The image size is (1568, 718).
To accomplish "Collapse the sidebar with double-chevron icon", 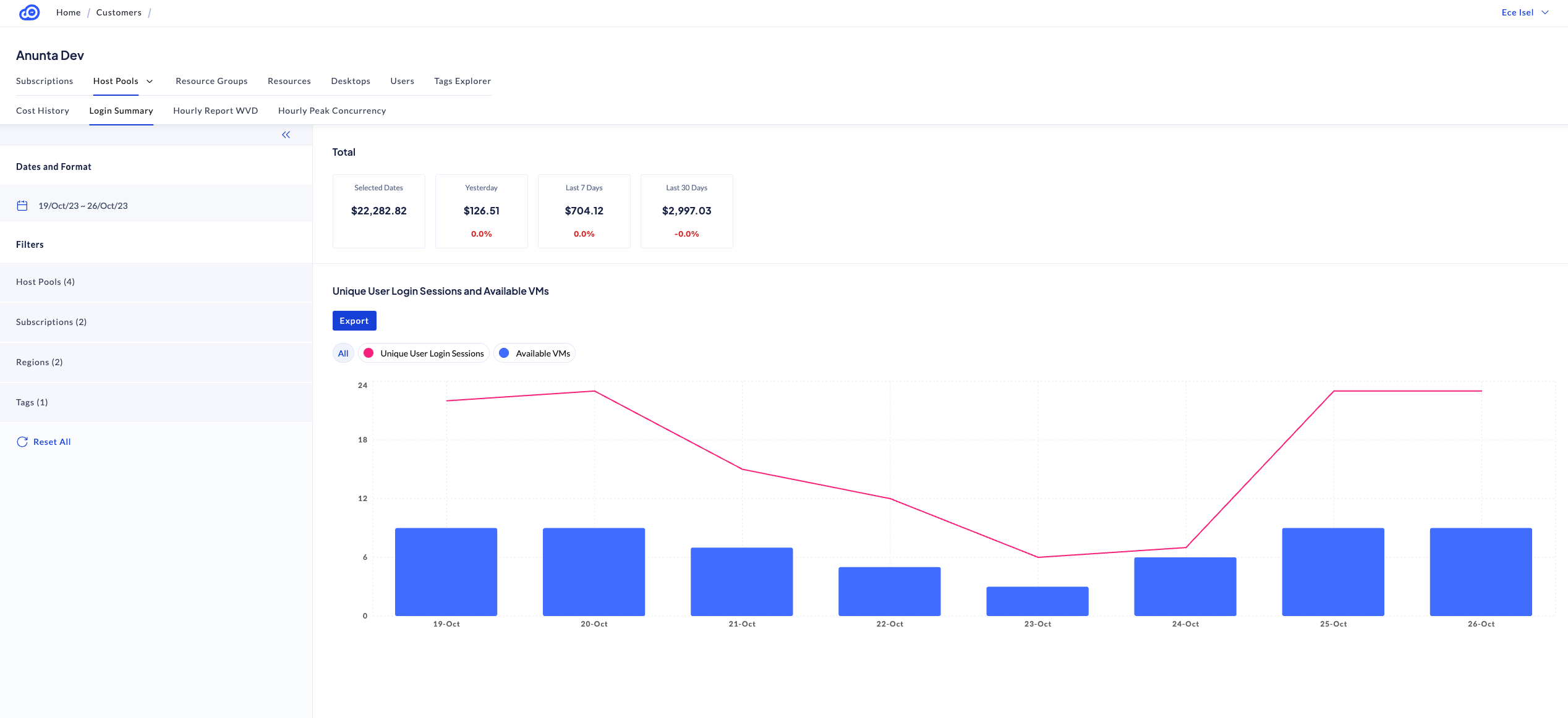I will [x=286, y=135].
